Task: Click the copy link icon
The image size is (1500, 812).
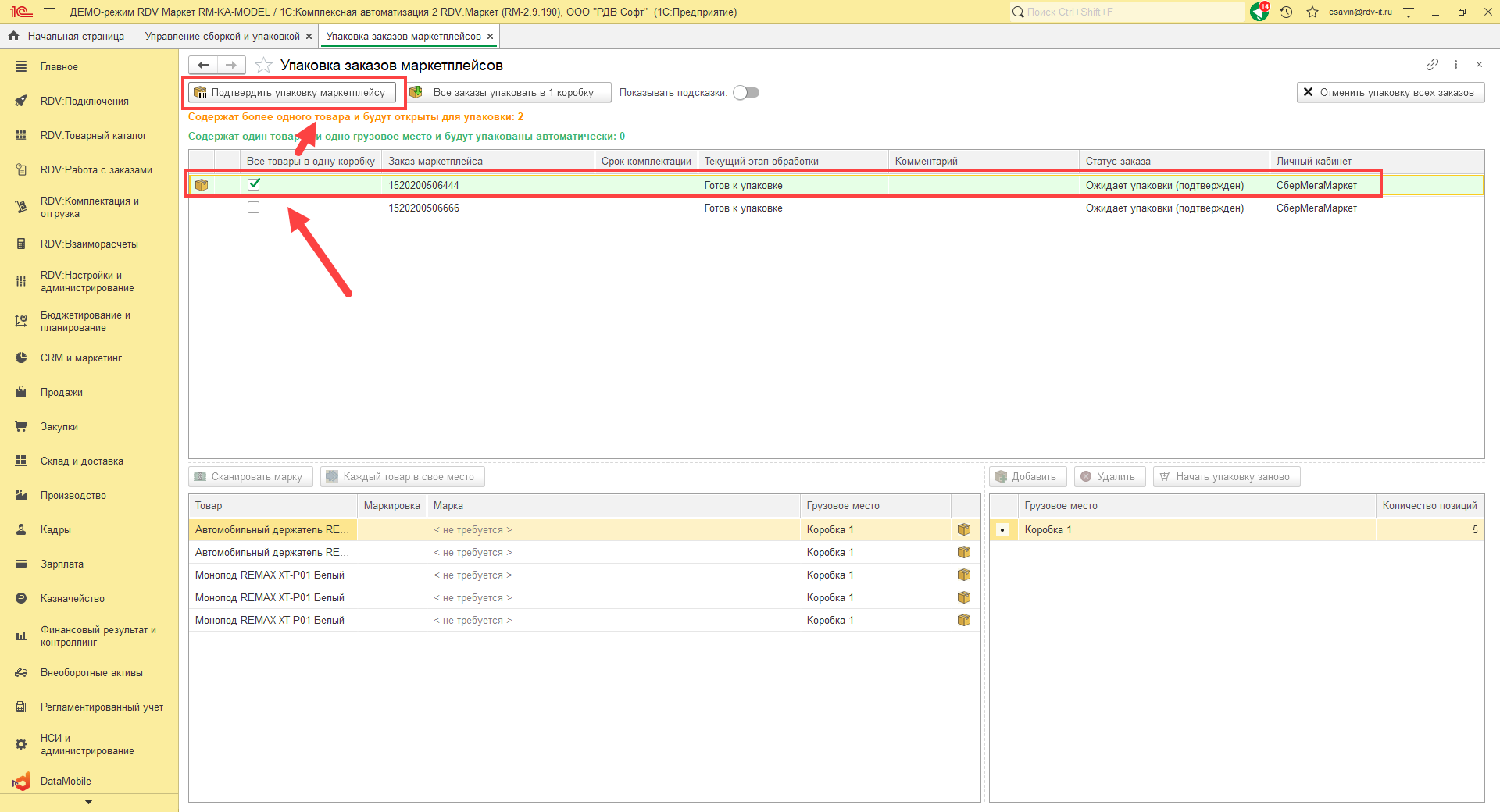Action: 1432,65
